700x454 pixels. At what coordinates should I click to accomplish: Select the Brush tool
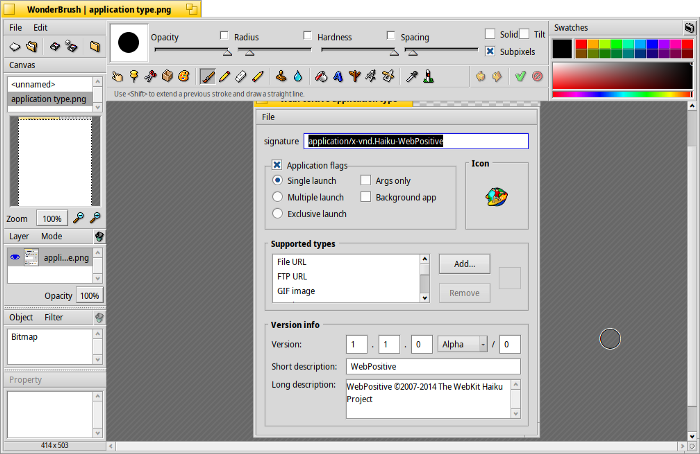click(208, 77)
